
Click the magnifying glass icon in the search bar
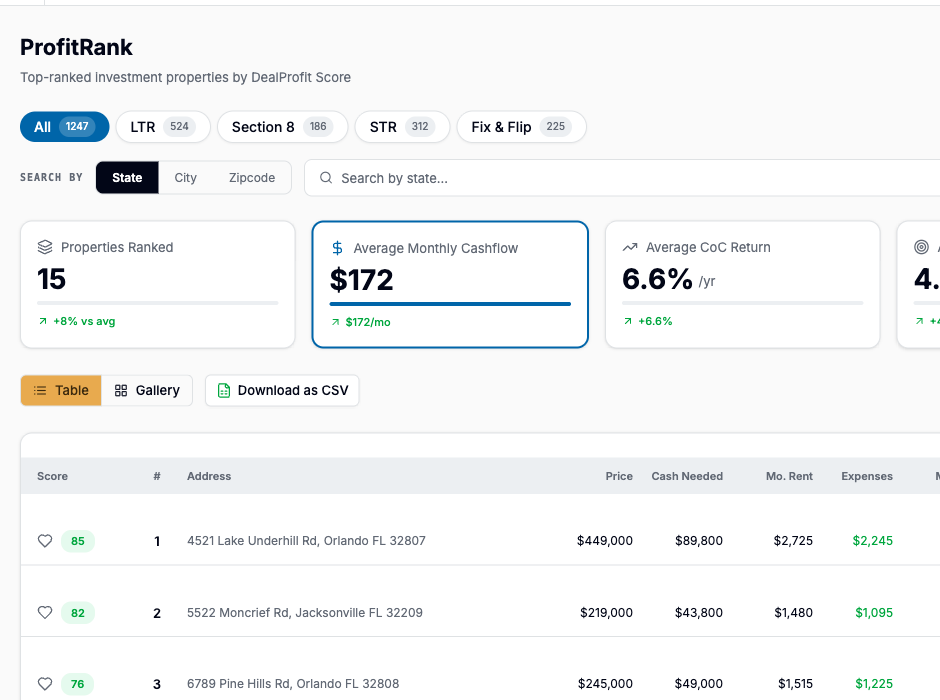click(325, 177)
